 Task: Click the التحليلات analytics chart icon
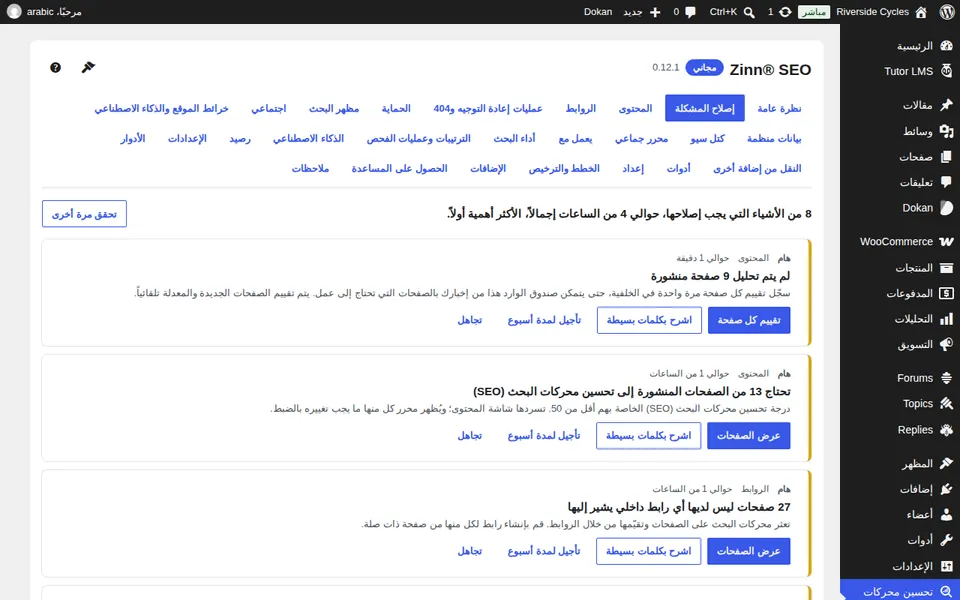(947, 319)
